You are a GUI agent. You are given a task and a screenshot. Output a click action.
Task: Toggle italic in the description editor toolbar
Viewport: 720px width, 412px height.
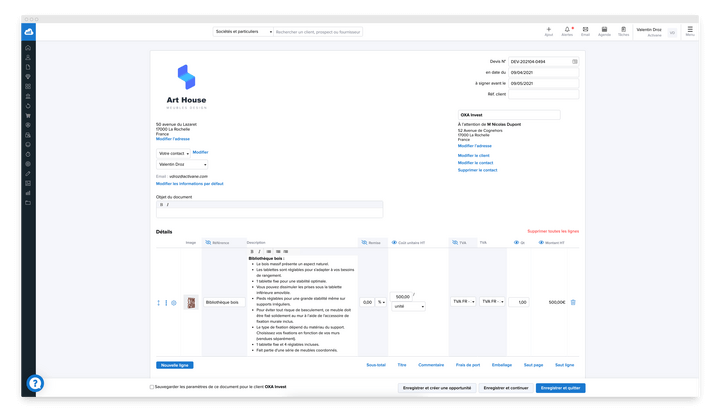coord(259,251)
